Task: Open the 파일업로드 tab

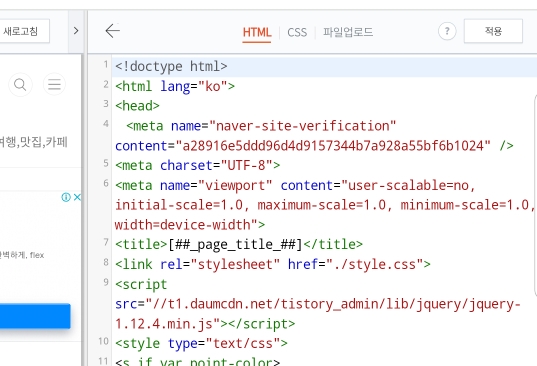Action: pyautogui.click(x=348, y=32)
